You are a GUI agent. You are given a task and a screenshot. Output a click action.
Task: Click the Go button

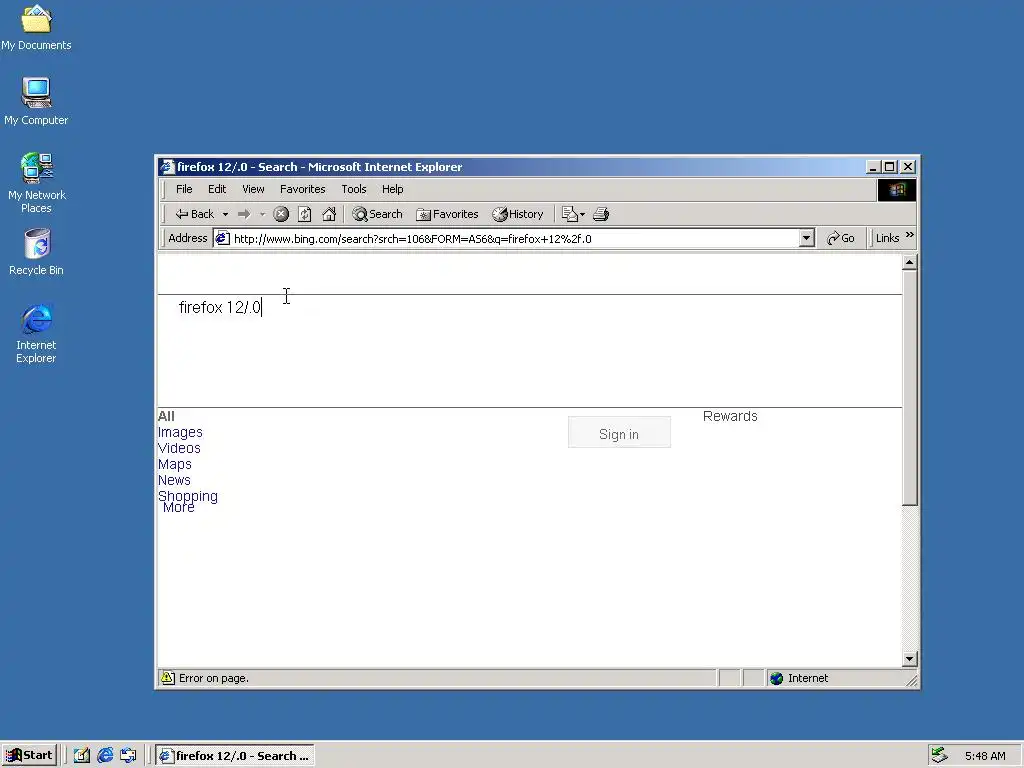pyautogui.click(x=840, y=238)
